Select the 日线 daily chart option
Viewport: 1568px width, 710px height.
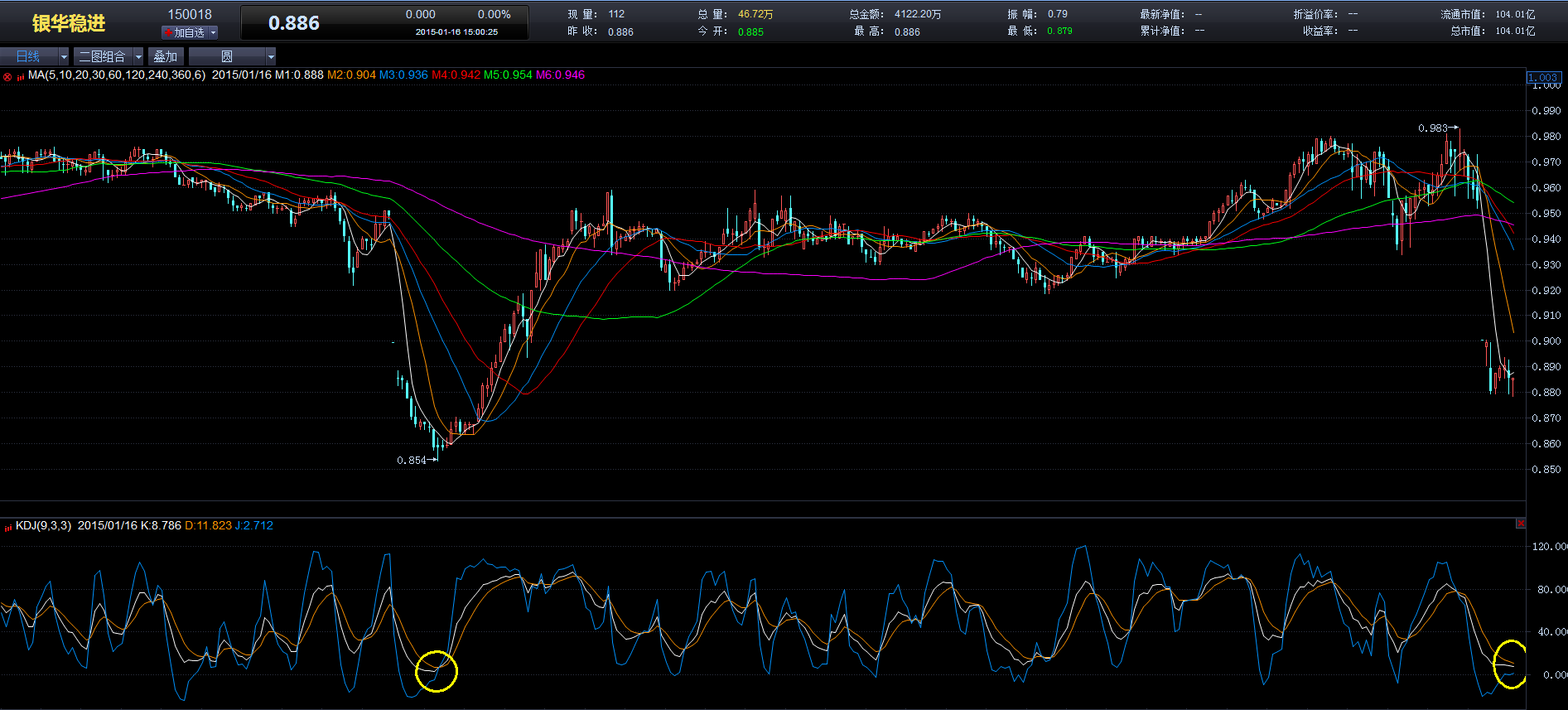point(28,56)
